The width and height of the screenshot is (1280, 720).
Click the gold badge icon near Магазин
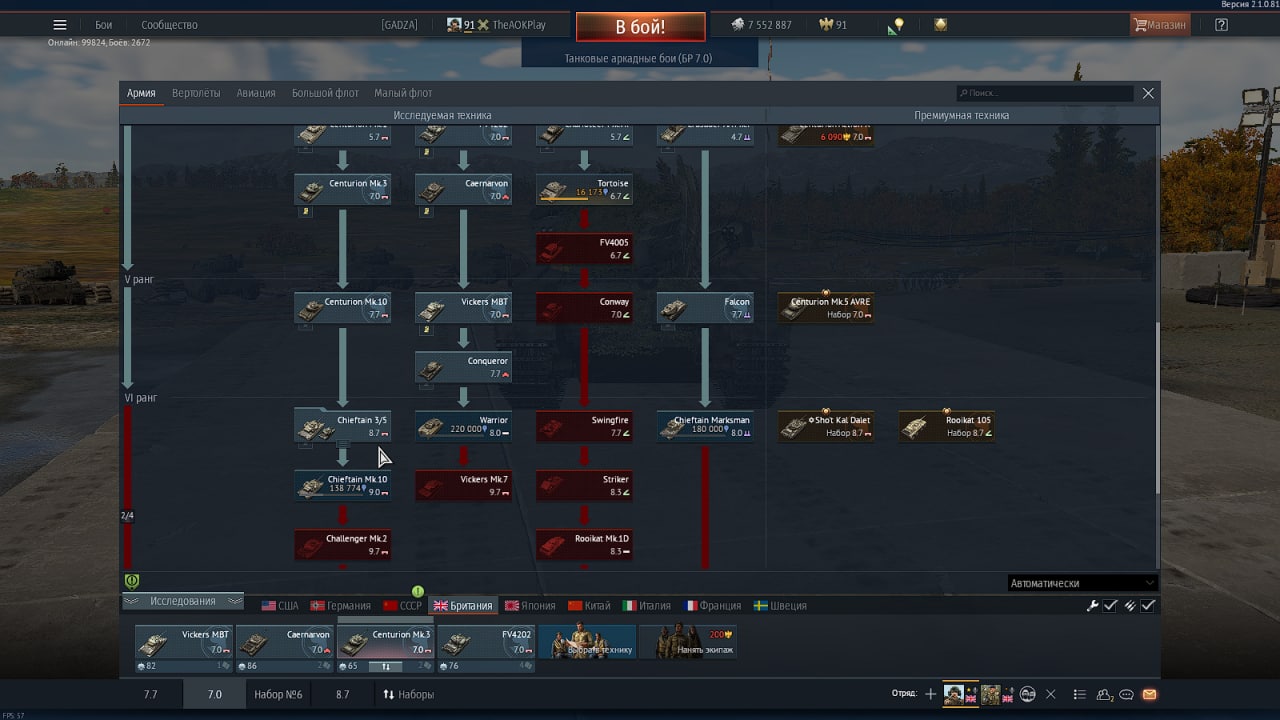[x=940, y=25]
